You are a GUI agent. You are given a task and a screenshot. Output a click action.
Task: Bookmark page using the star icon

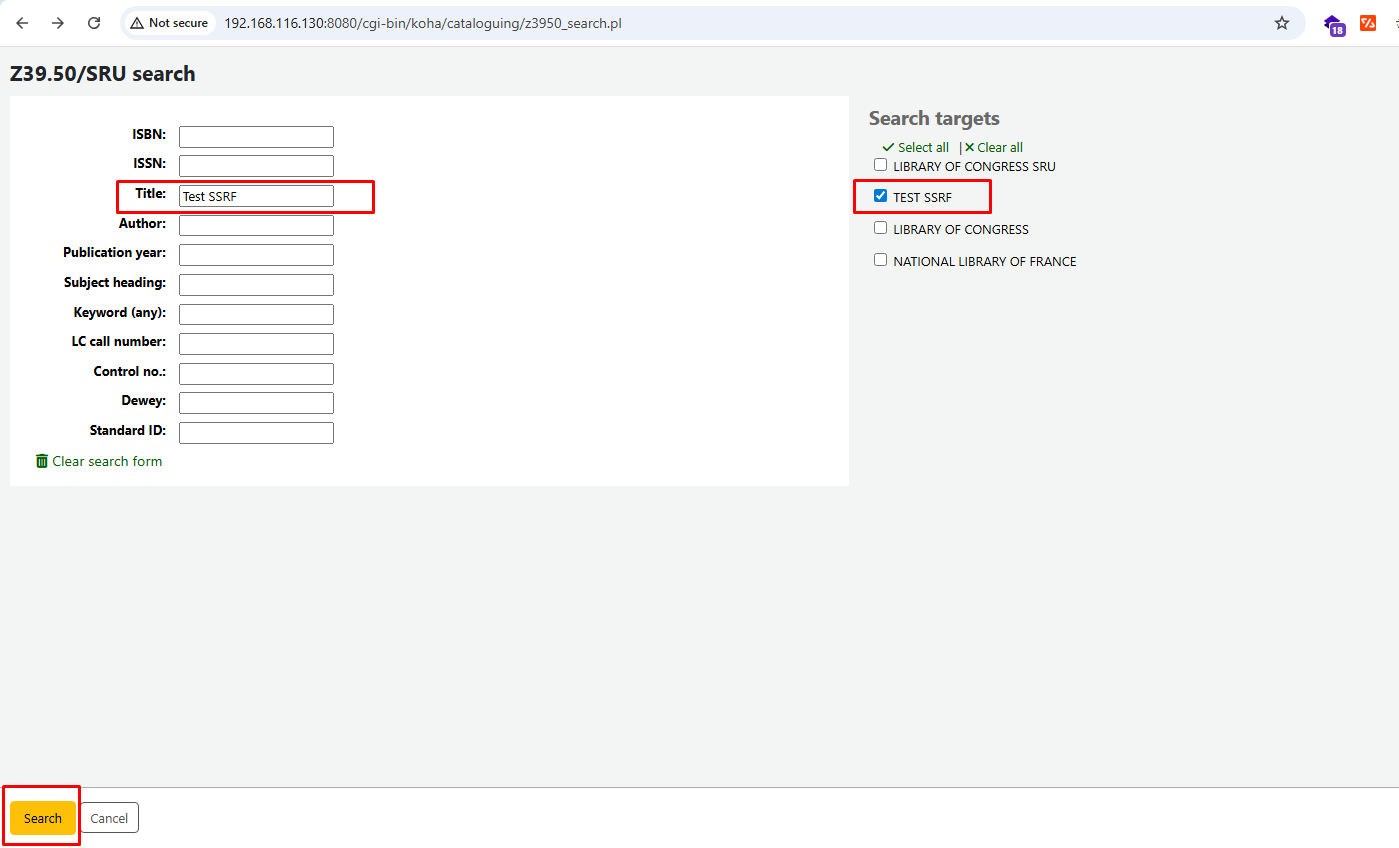pyautogui.click(x=1281, y=23)
